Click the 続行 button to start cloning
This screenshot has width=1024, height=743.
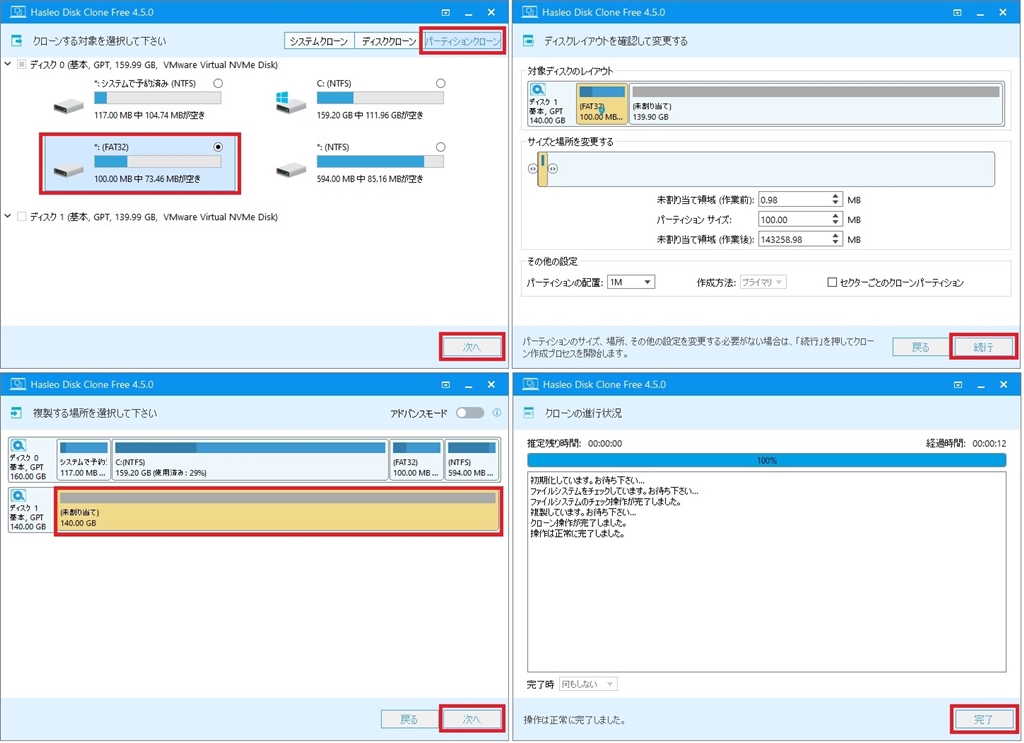click(x=983, y=347)
